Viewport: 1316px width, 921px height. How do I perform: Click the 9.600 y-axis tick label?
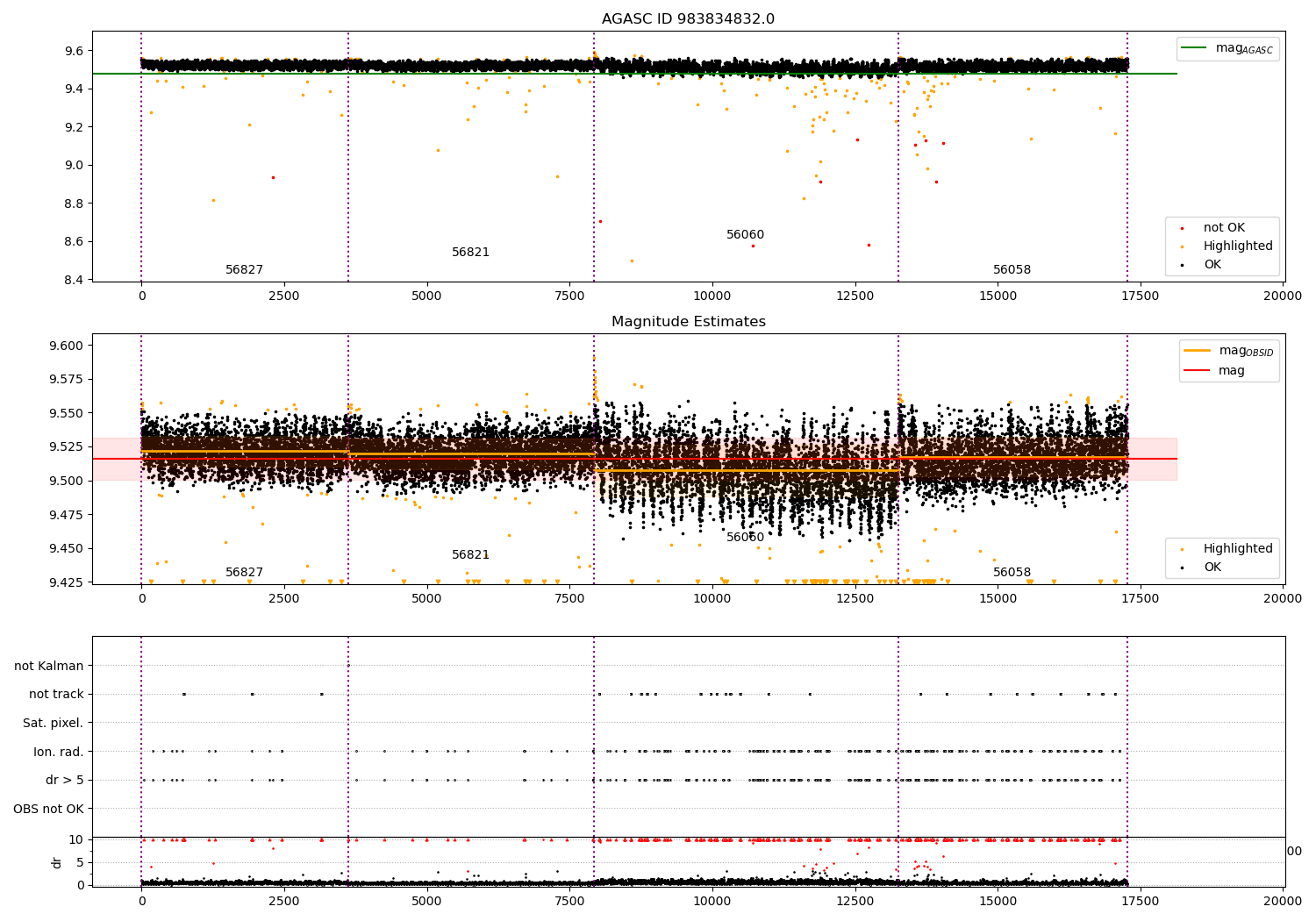[x=68, y=346]
